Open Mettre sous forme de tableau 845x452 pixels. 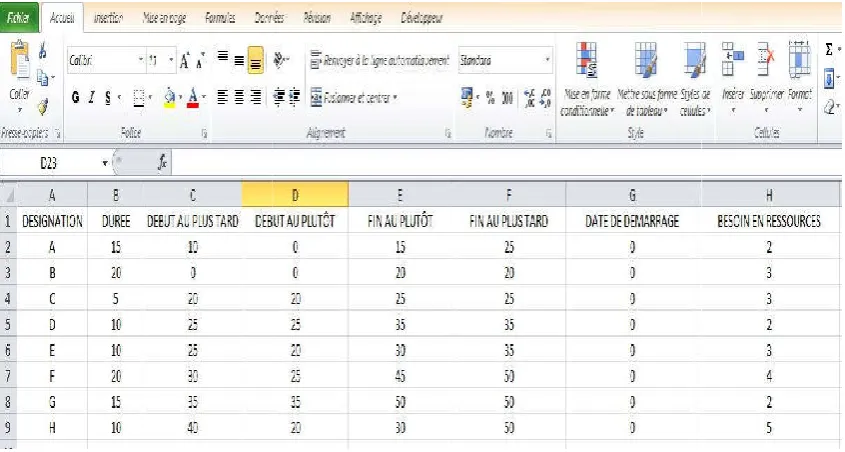click(x=647, y=79)
